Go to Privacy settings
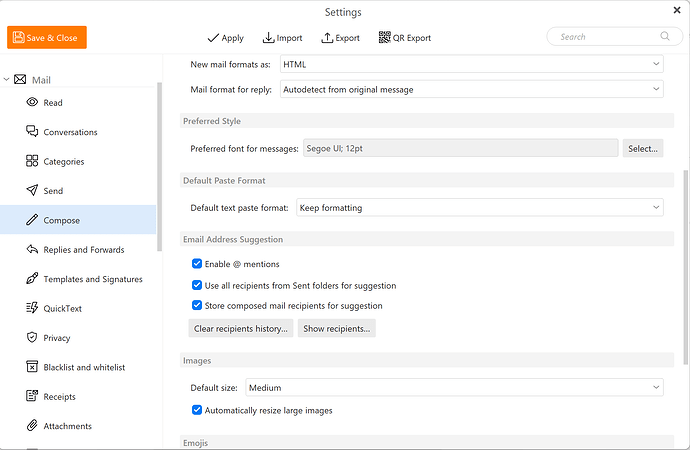690x450 pixels. (78, 338)
